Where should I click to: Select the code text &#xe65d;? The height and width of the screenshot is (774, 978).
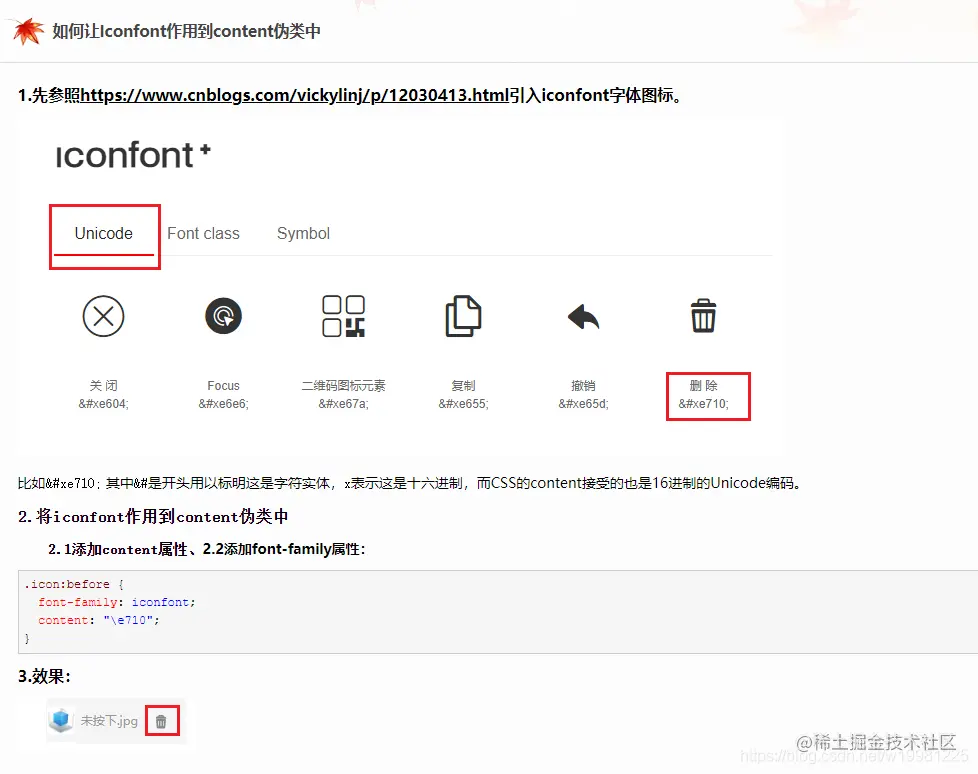tap(583, 404)
